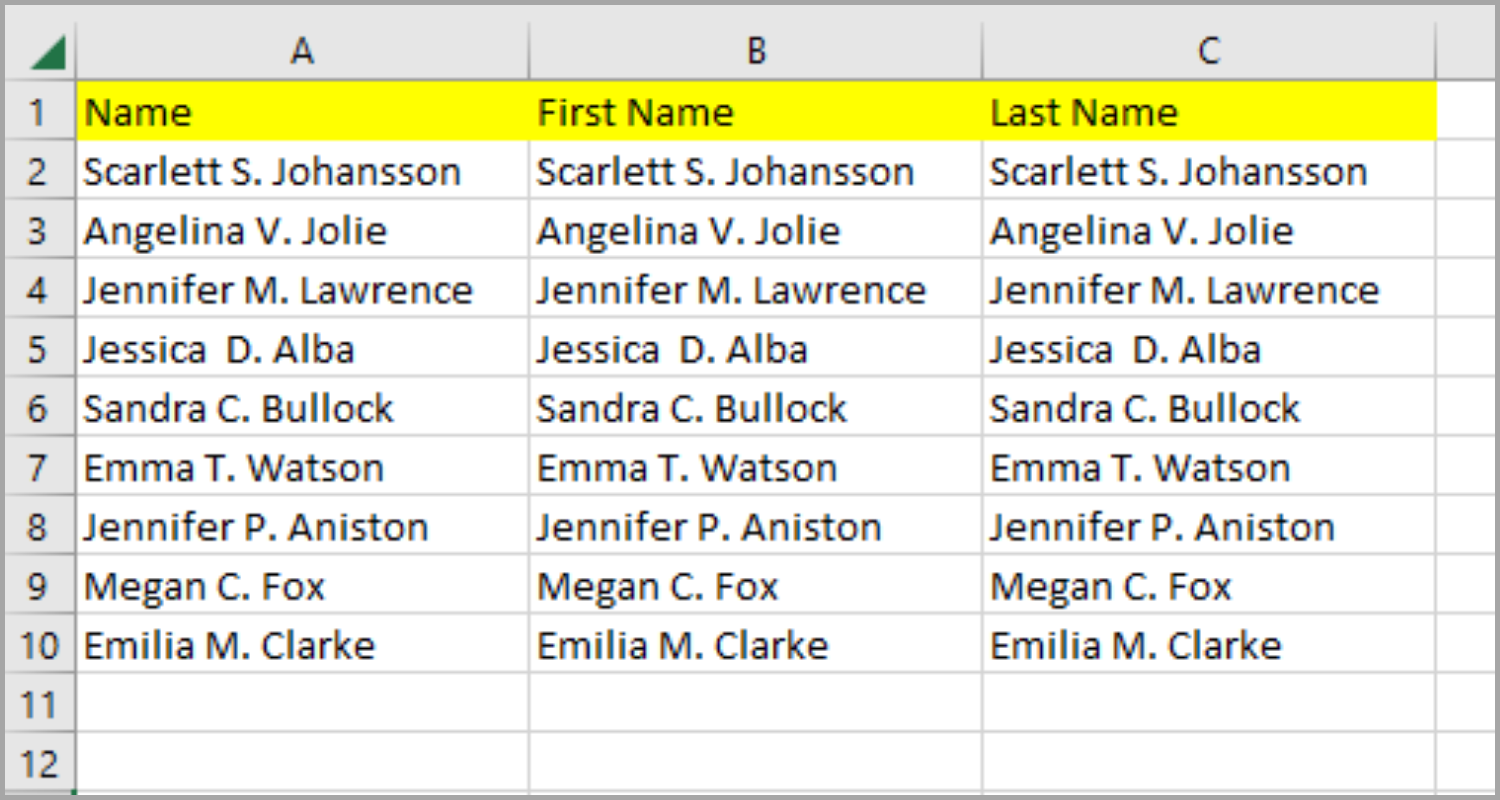Click the yellow Name header cell

click(x=302, y=112)
